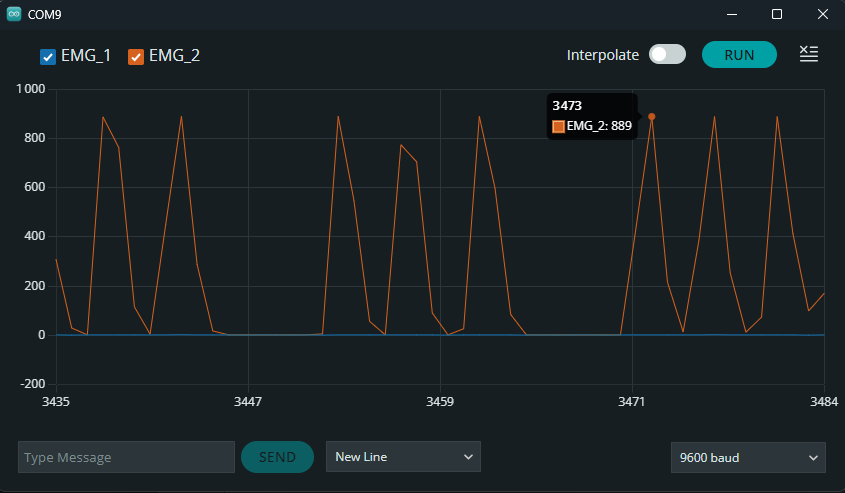This screenshot has height=493, width=845.
Task: Close the COM9 serial plotter window
Action: [822, 14]
